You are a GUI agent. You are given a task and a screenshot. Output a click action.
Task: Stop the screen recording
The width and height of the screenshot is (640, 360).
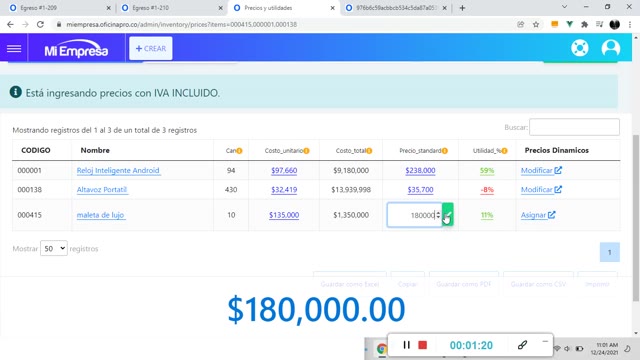point(422,345)
